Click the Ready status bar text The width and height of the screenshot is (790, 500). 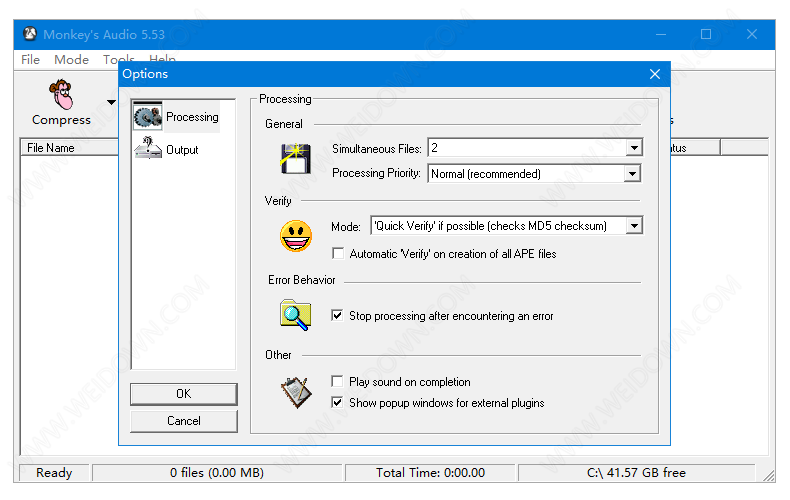coord(54,472)
